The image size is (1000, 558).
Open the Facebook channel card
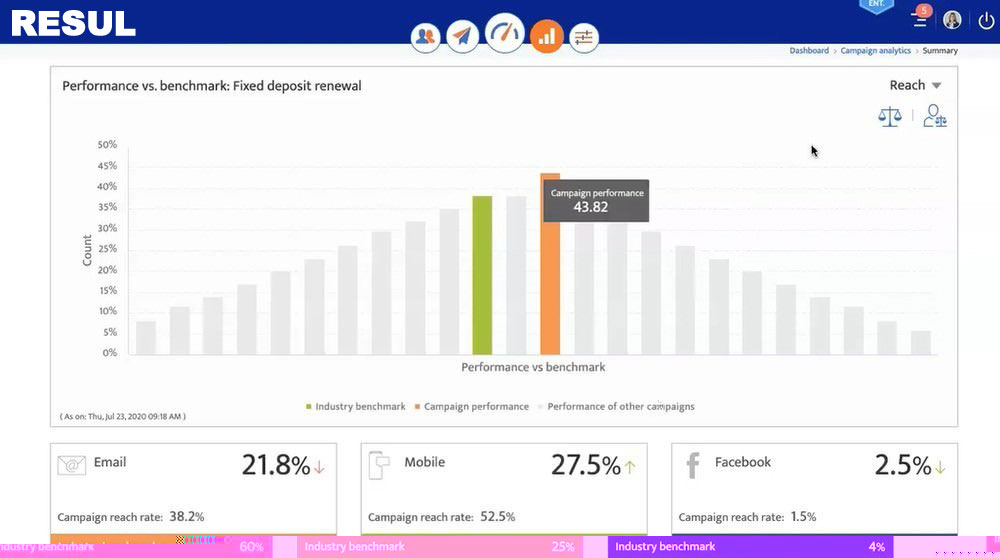coord(814,489)
